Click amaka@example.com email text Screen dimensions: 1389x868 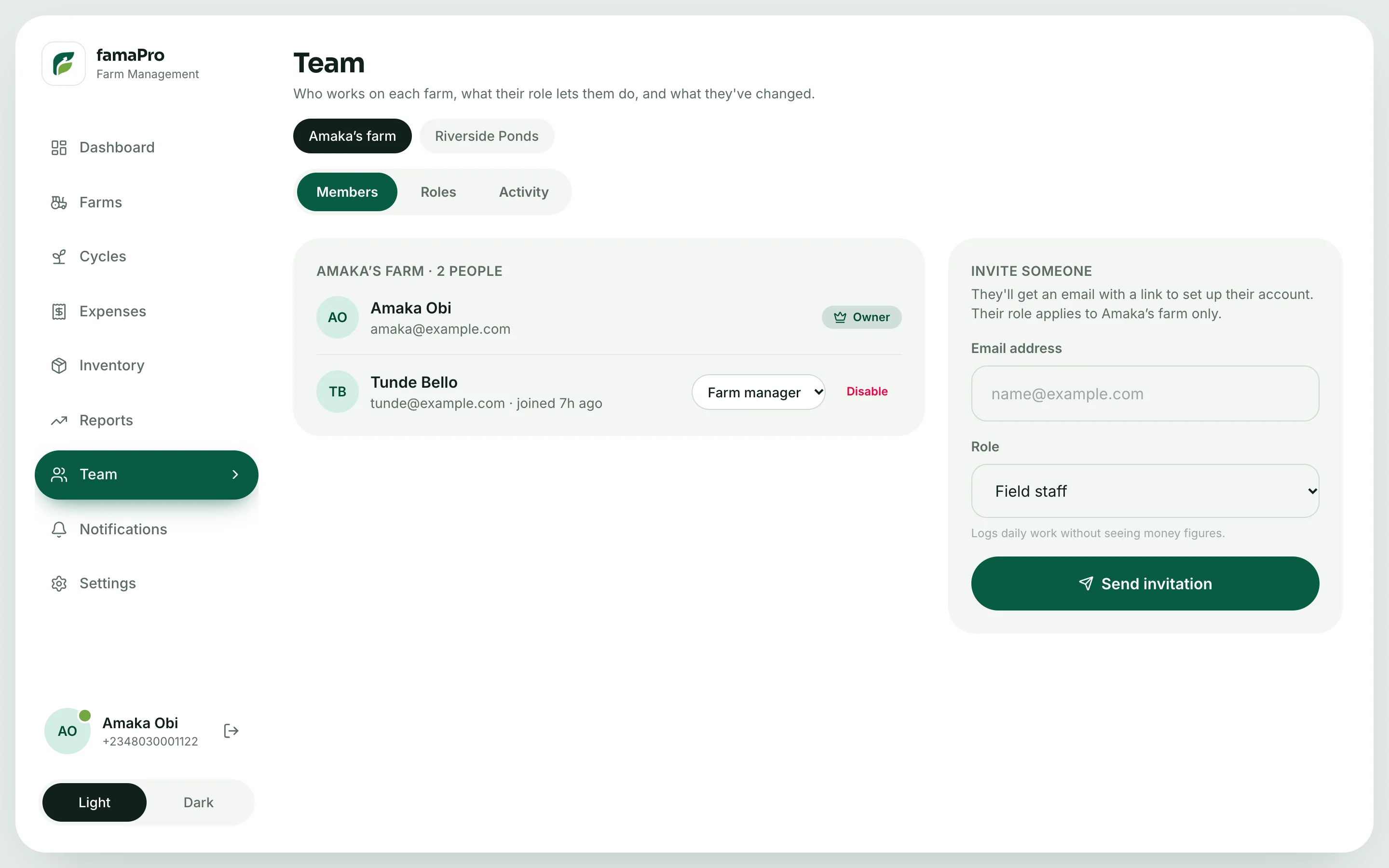point(440,329)
